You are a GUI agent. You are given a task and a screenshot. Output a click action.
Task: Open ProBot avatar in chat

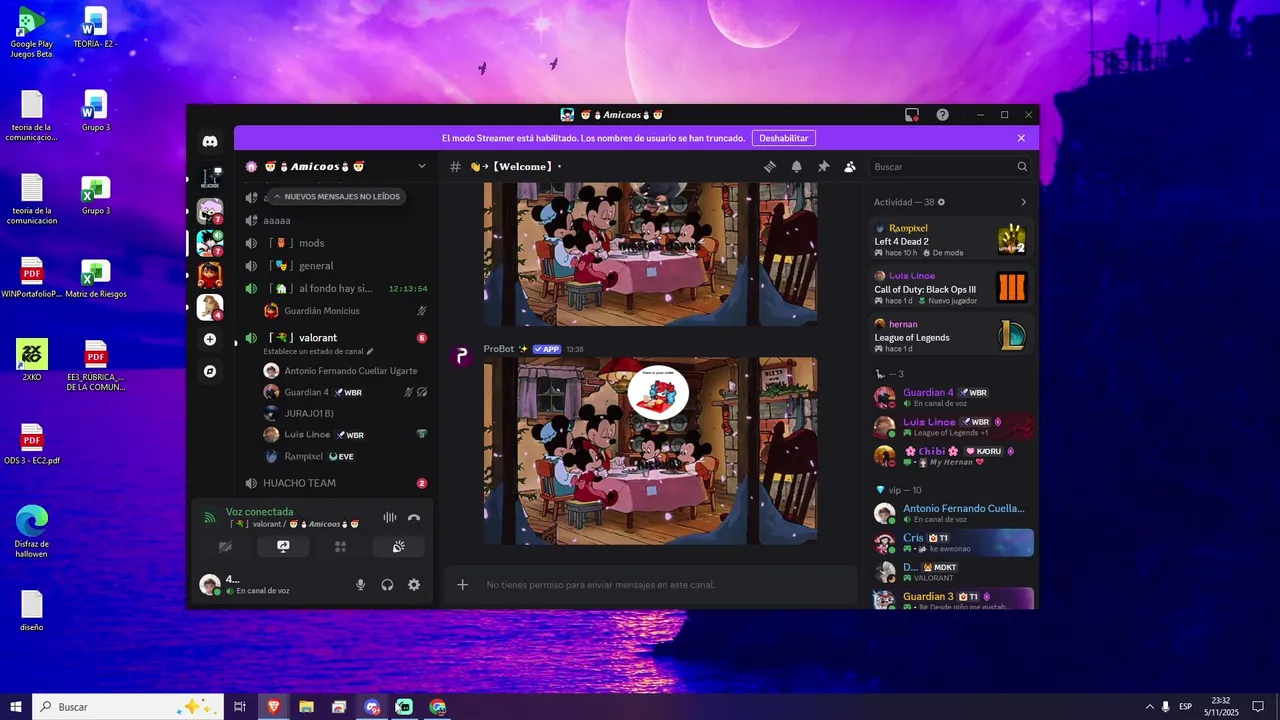click(461, 357)
